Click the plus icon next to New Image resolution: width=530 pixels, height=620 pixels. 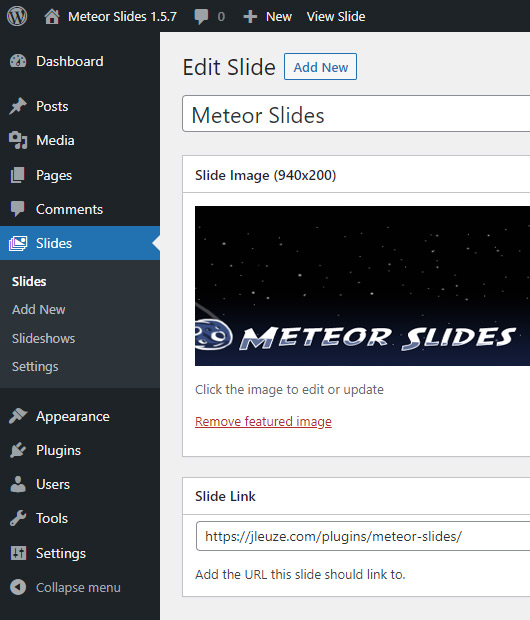[x=250, y=17]
